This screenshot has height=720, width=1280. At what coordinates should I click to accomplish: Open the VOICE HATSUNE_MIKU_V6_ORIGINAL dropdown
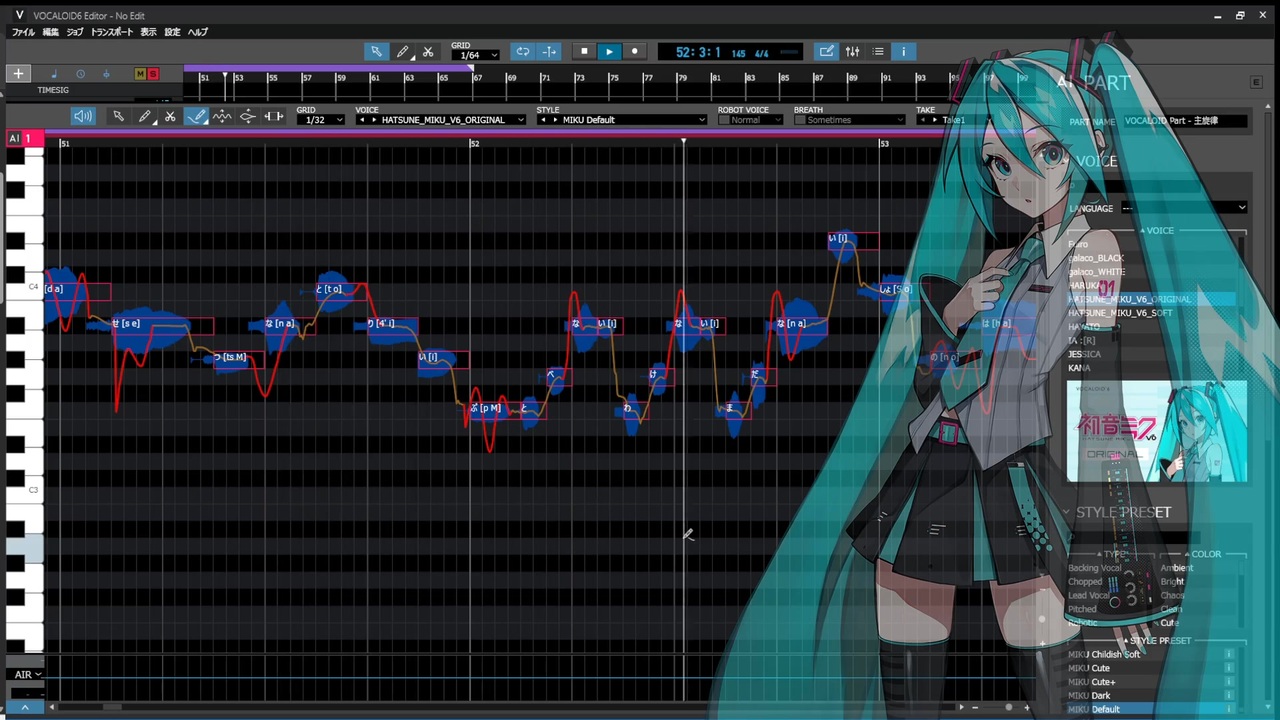[x=440, y=120]
